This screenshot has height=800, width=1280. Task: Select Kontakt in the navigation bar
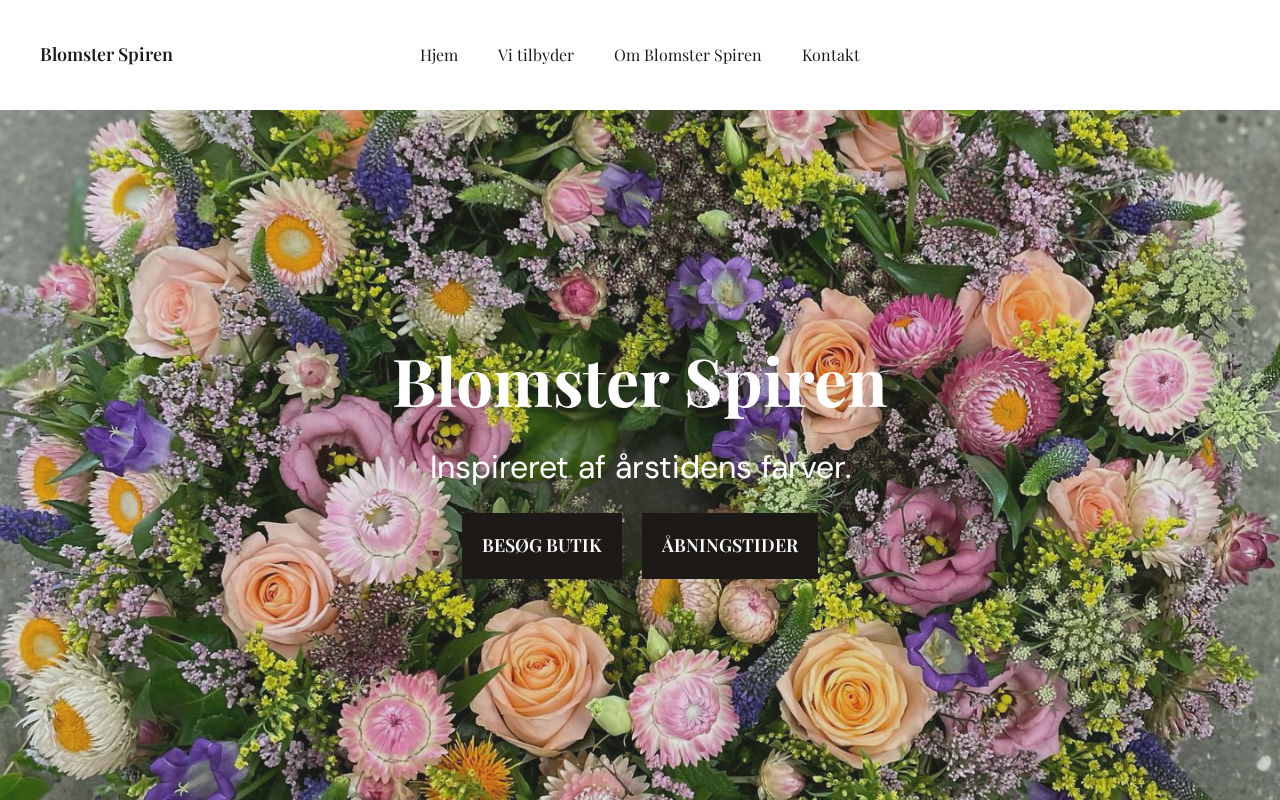[x=831, y=55]
